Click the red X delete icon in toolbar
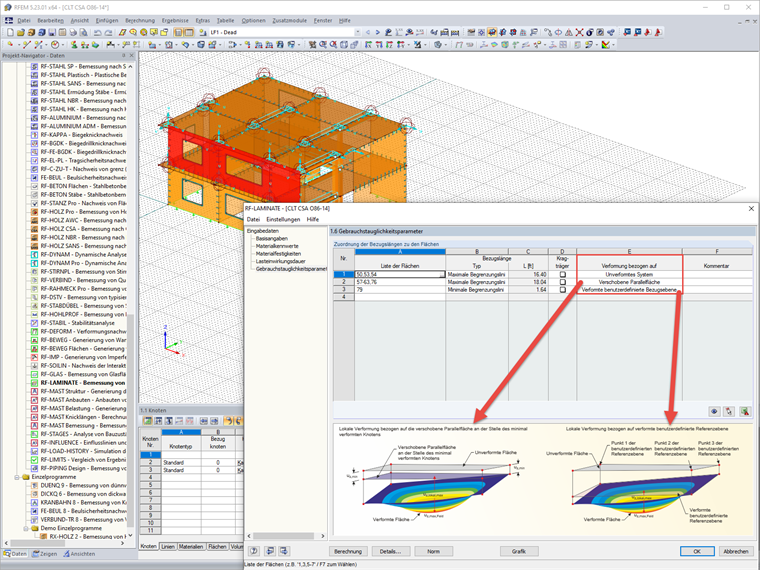The width and height of the screenshot is (760, 570). [x=579, y=32]
